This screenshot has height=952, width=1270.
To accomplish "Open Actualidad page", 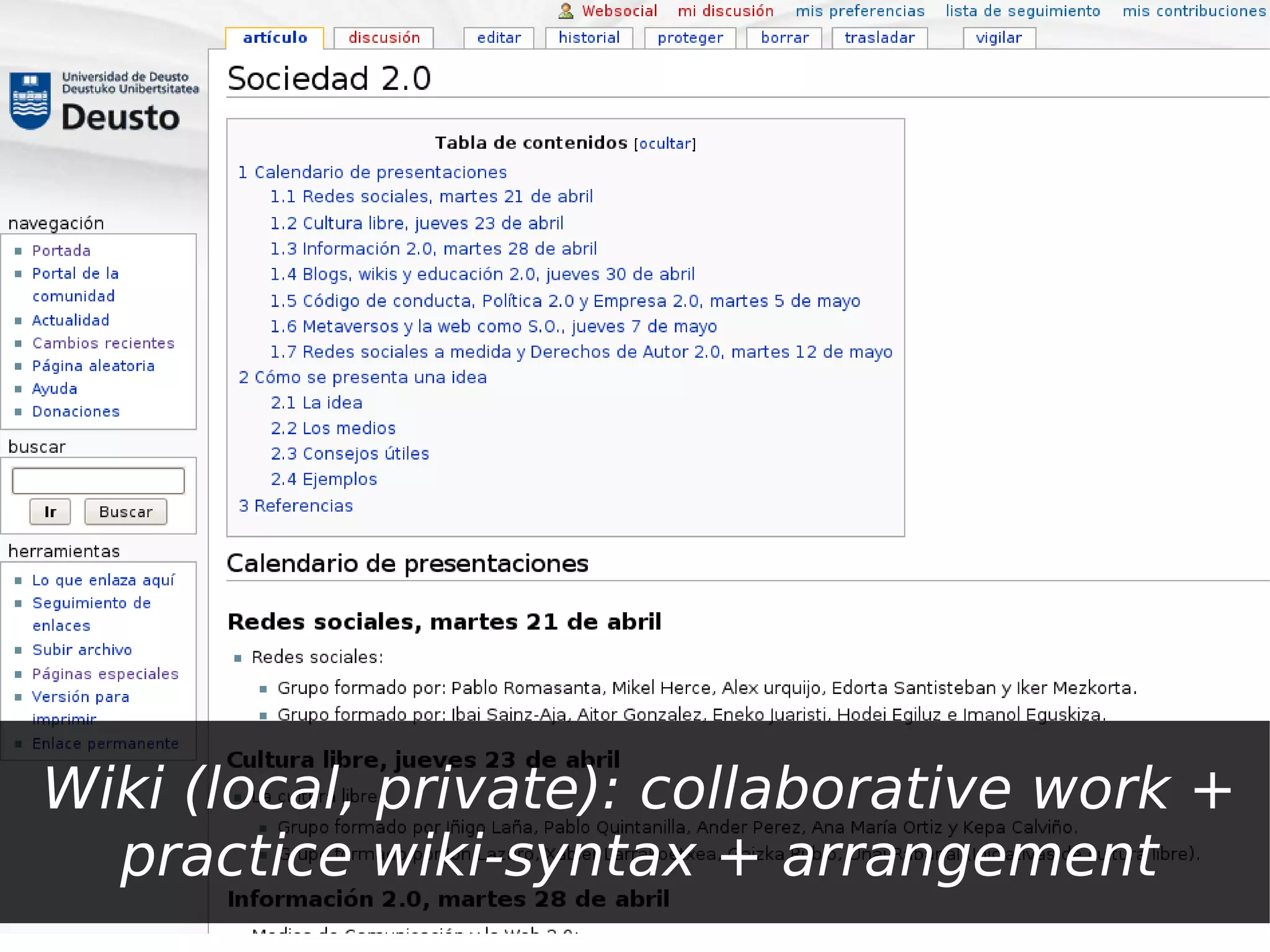I will [71, 321].
